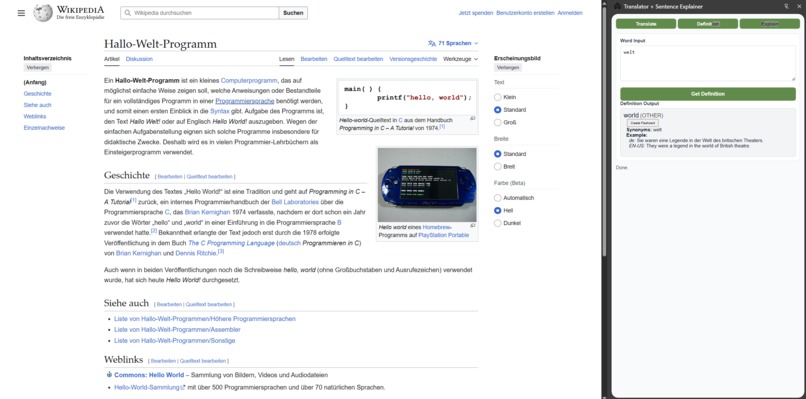Click Quelltext bearbeiten next to Weblinks heading
Screen dimensions: 806x399
click(x=203, y=361)
